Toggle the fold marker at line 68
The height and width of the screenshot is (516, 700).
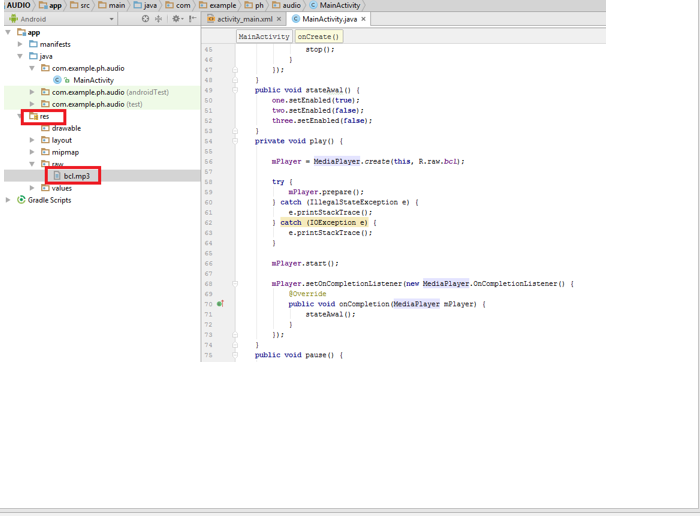click(235, 284)
